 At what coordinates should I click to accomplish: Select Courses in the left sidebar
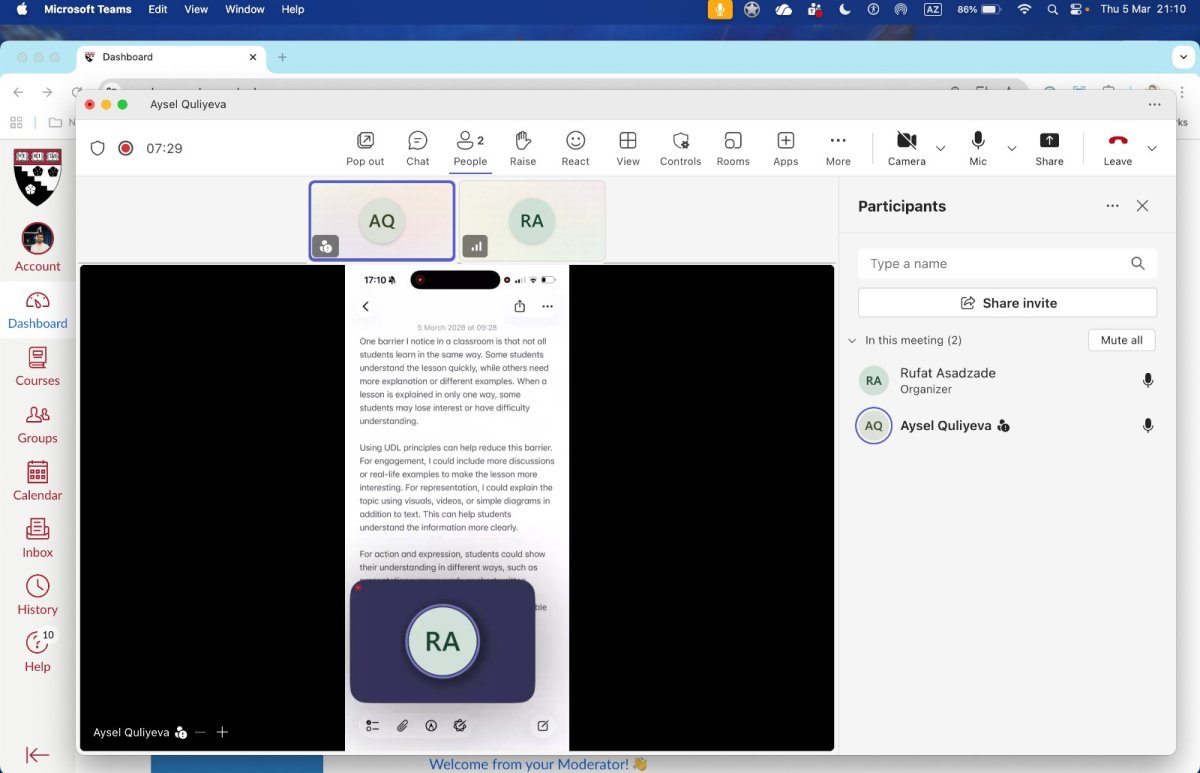38,366
